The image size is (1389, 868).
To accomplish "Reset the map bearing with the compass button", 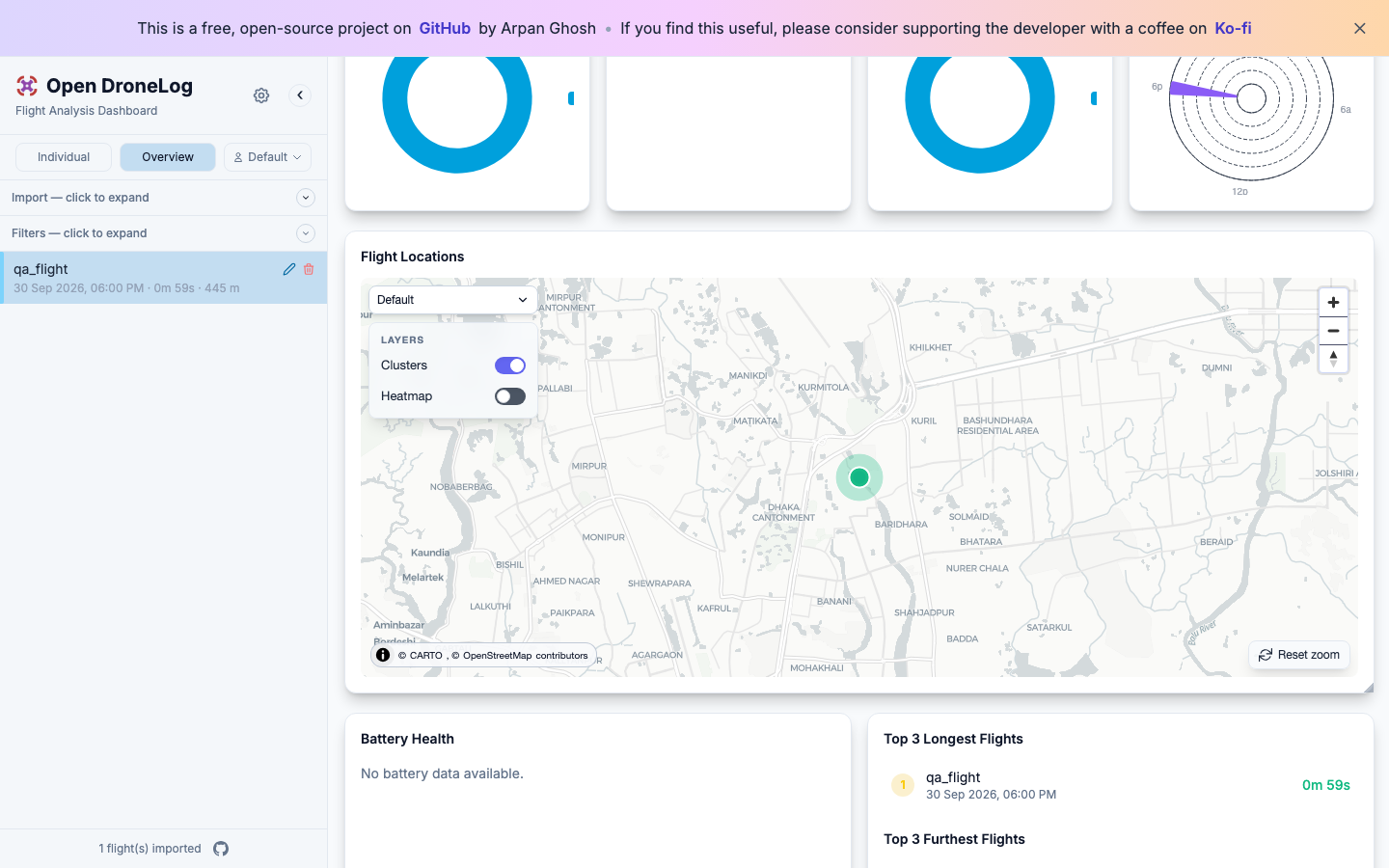I will (x=1333, y=359).
